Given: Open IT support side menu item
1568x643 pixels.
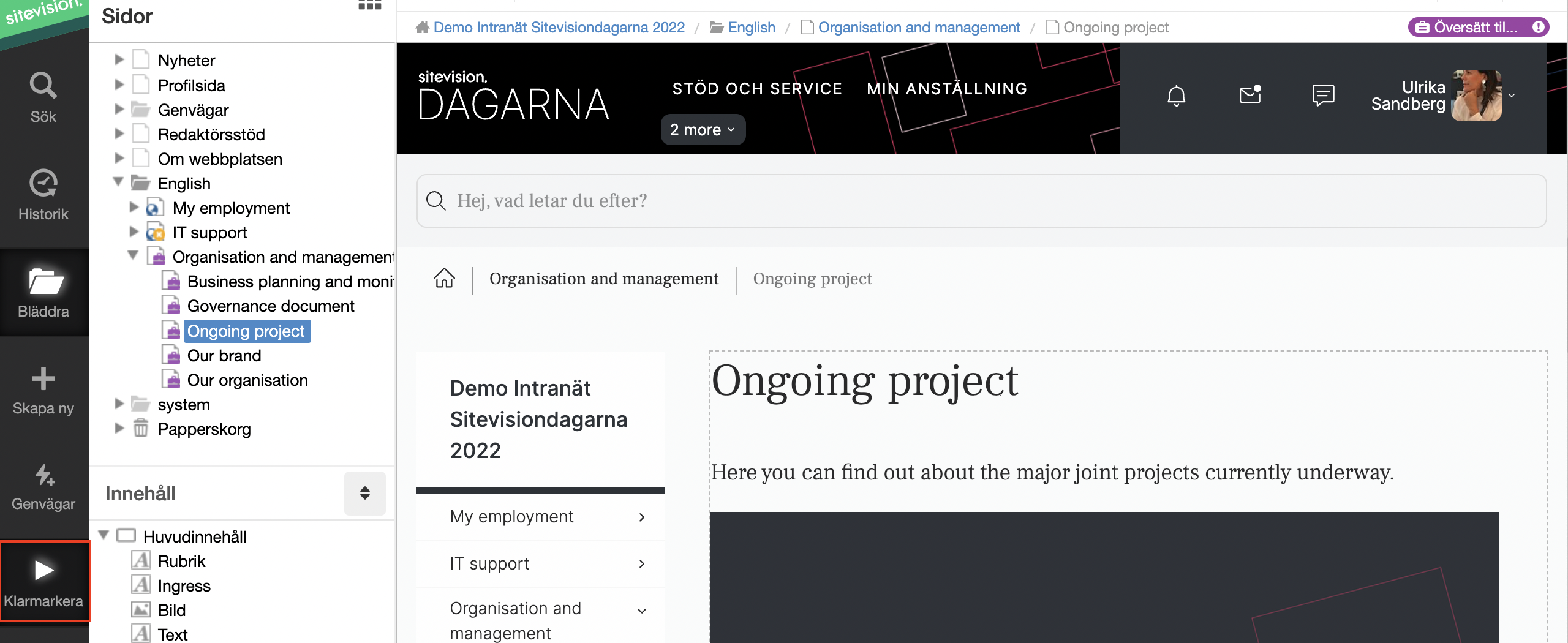Looking at the screenshot, I should click(490, 564).
